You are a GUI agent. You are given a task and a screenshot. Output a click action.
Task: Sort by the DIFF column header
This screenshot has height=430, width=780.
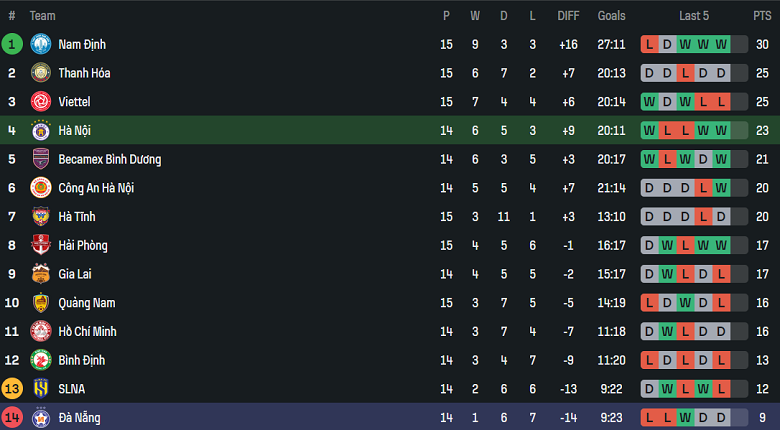[x=568, y=16]
